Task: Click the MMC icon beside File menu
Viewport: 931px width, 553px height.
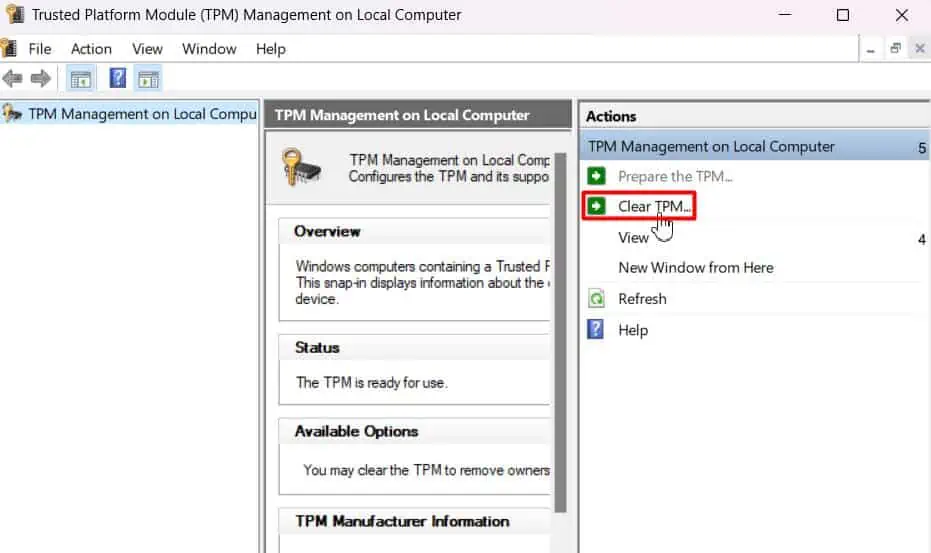Action: pos(9,48)
